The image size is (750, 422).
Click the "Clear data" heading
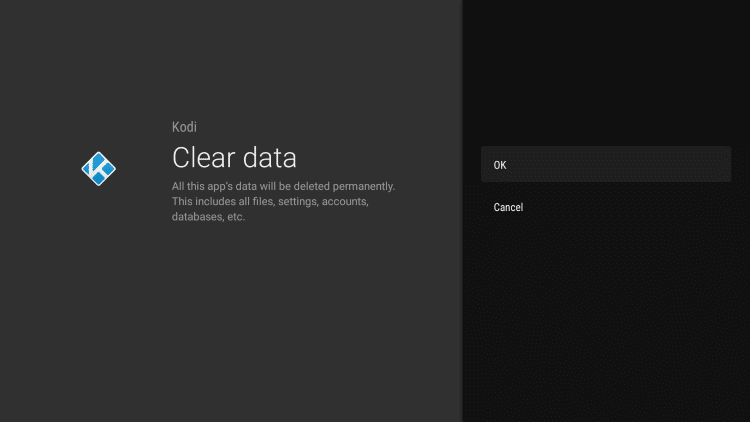point(234,158)
